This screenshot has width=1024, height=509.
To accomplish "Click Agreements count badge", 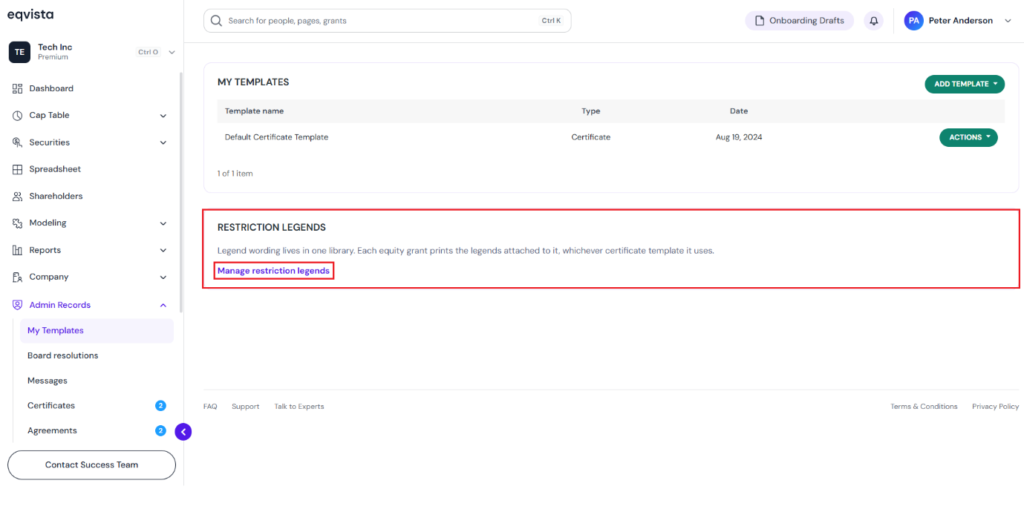I will click(x=161, y=431).
